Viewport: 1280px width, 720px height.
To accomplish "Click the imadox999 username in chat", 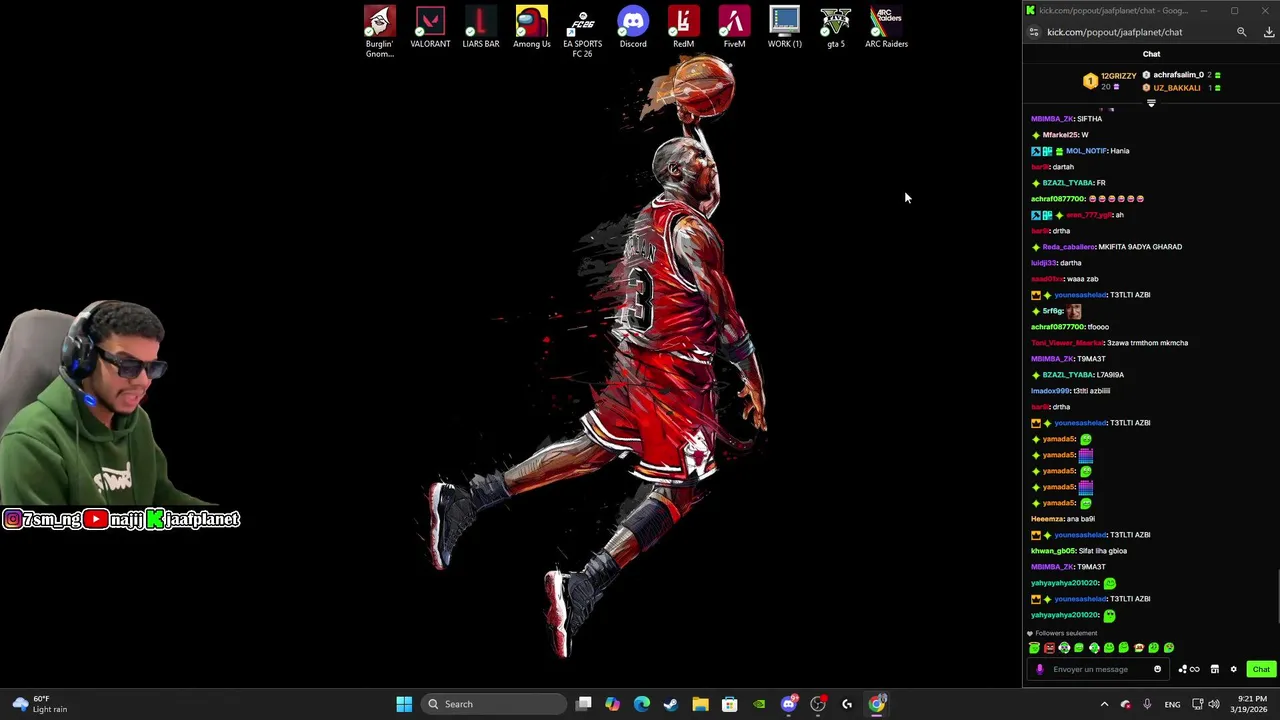I will click(1050, 391).
